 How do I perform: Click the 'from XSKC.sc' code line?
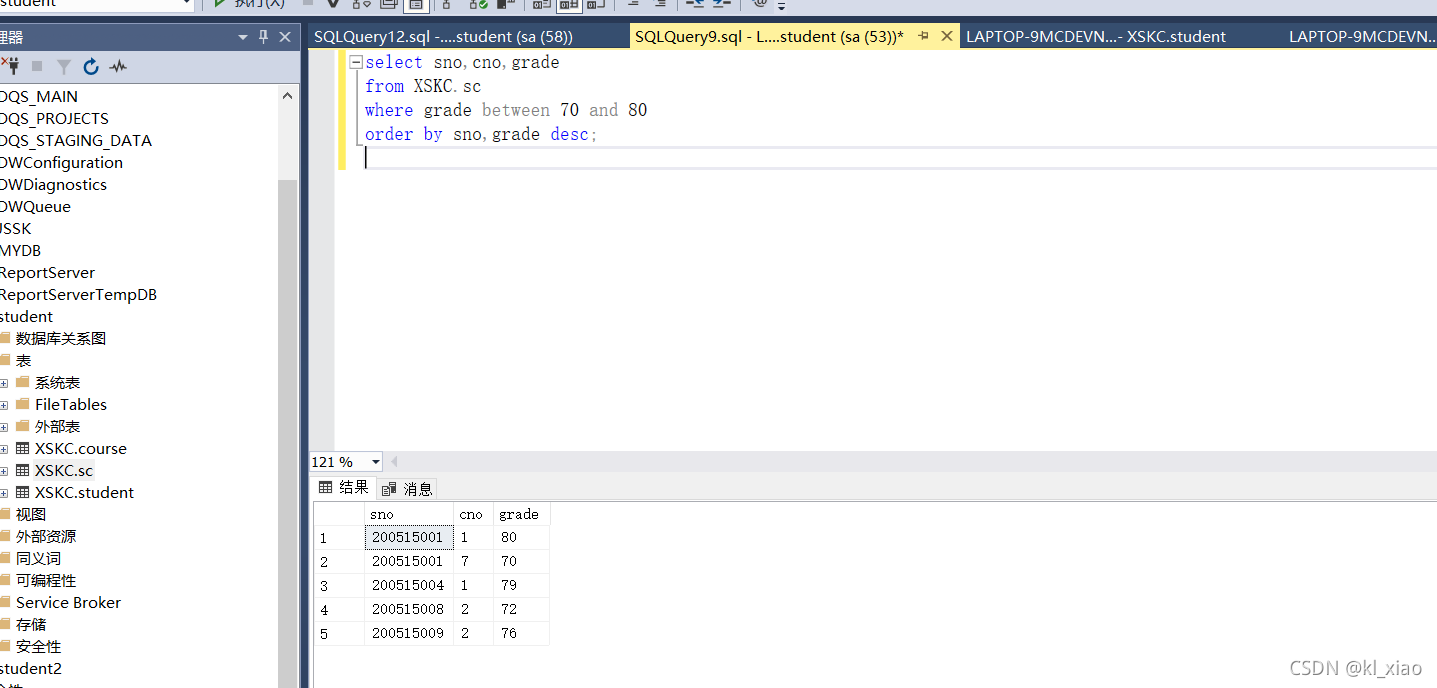click(x=423, y=86)
